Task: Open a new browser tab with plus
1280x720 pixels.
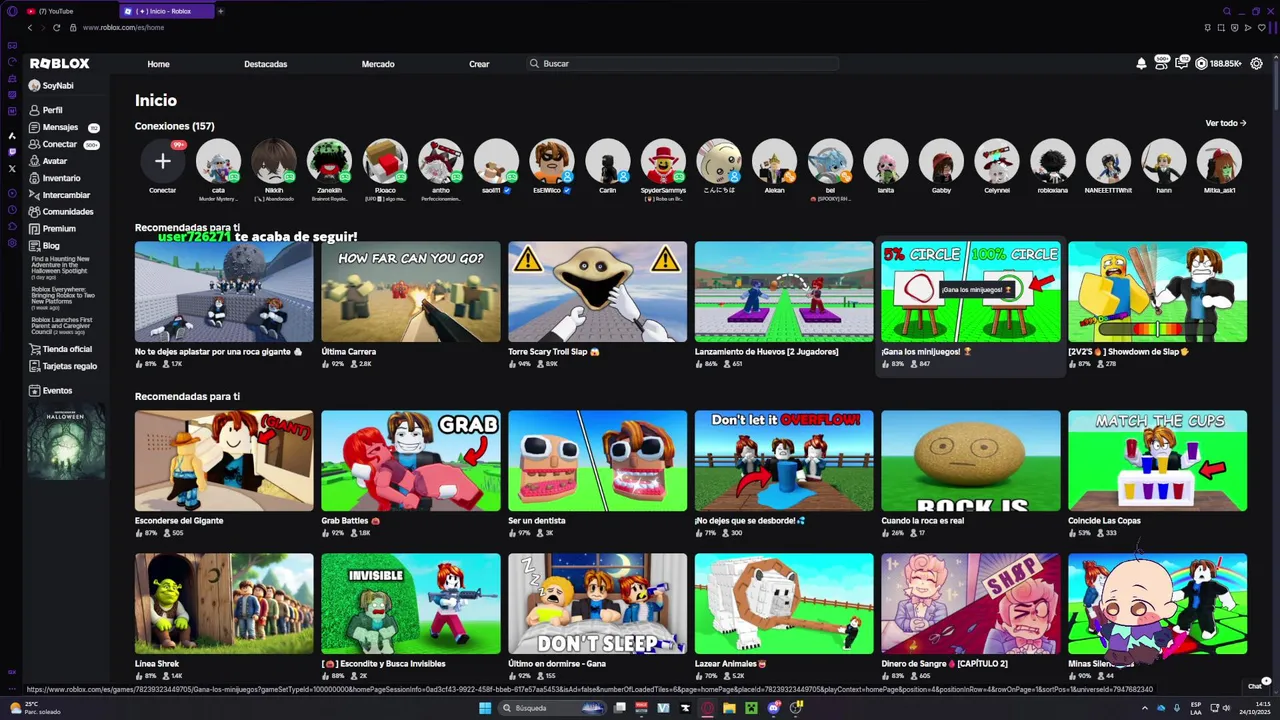Action: (x=221, y=11)
